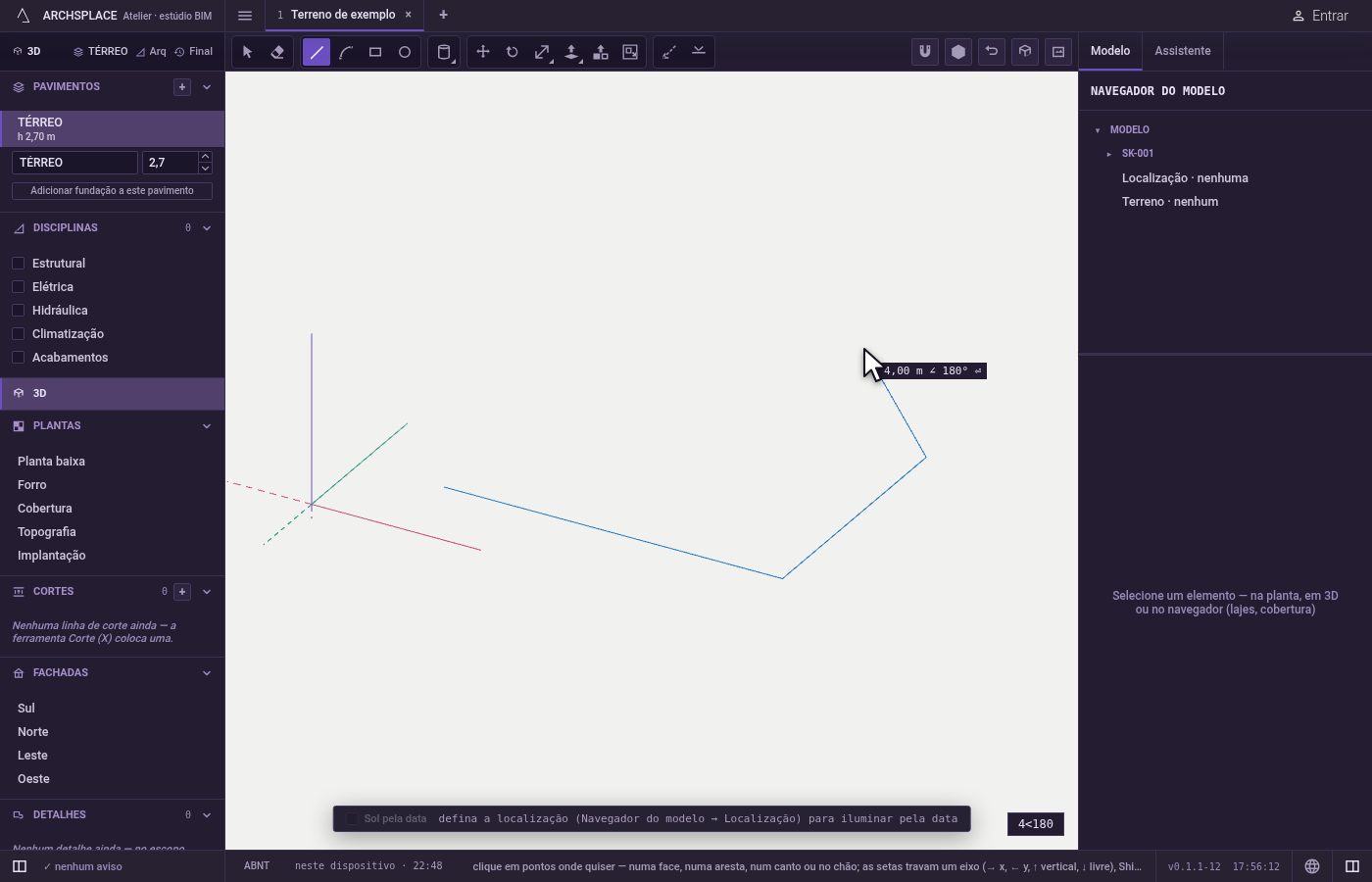Add a new document tab with plus
1372x882 pixels.
click(443, 15)
